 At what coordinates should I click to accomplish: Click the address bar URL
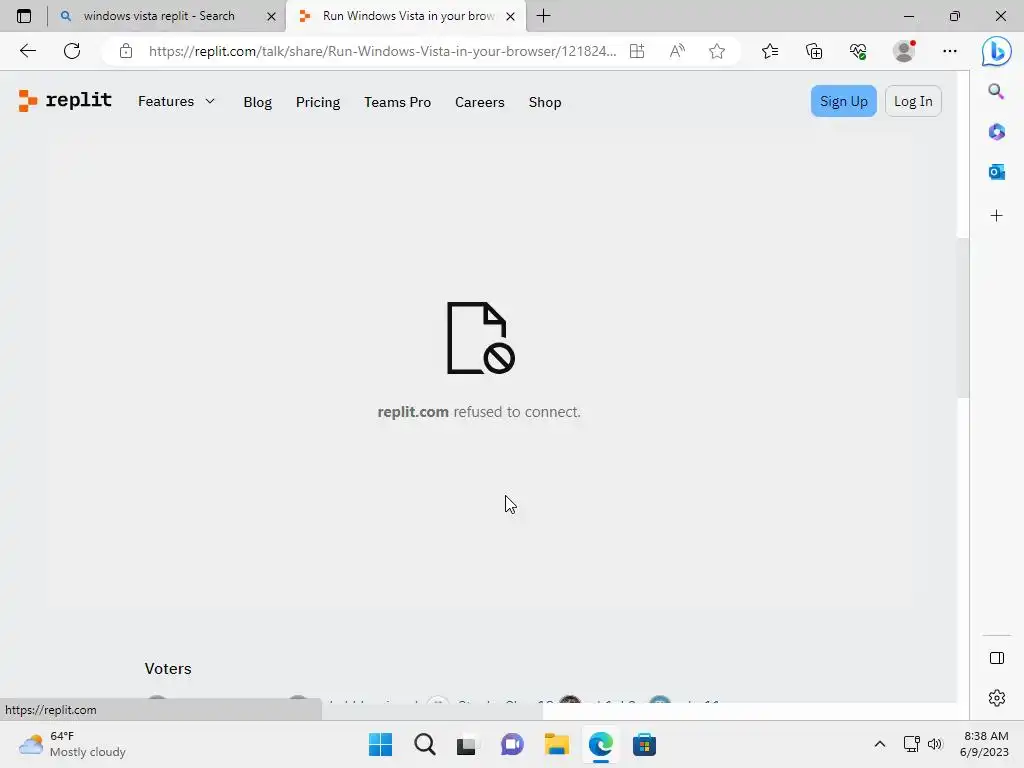[382, 51]
